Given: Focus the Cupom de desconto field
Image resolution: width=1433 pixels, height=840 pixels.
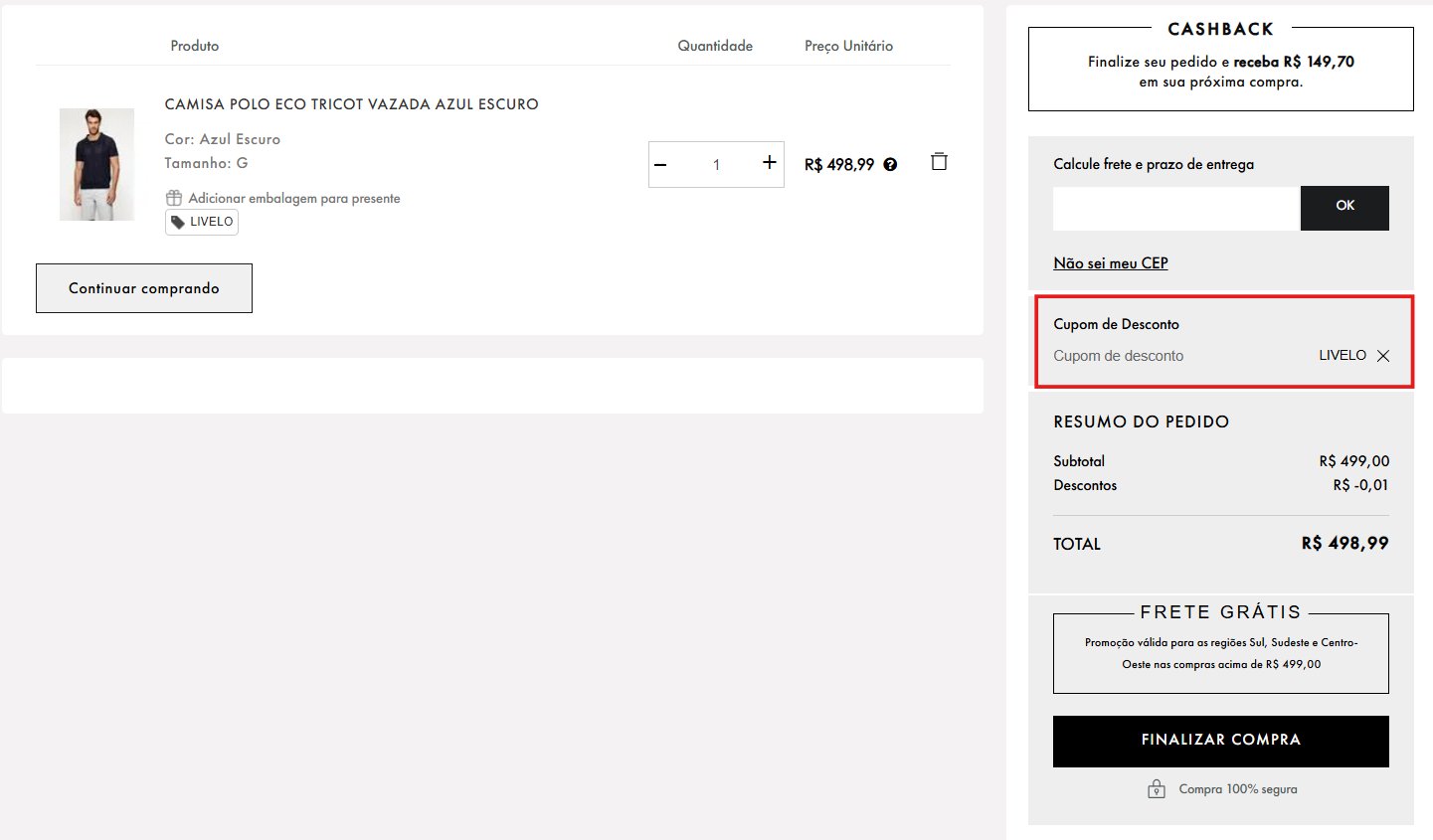Looking at the screenshot, I should coord(1178,356).
